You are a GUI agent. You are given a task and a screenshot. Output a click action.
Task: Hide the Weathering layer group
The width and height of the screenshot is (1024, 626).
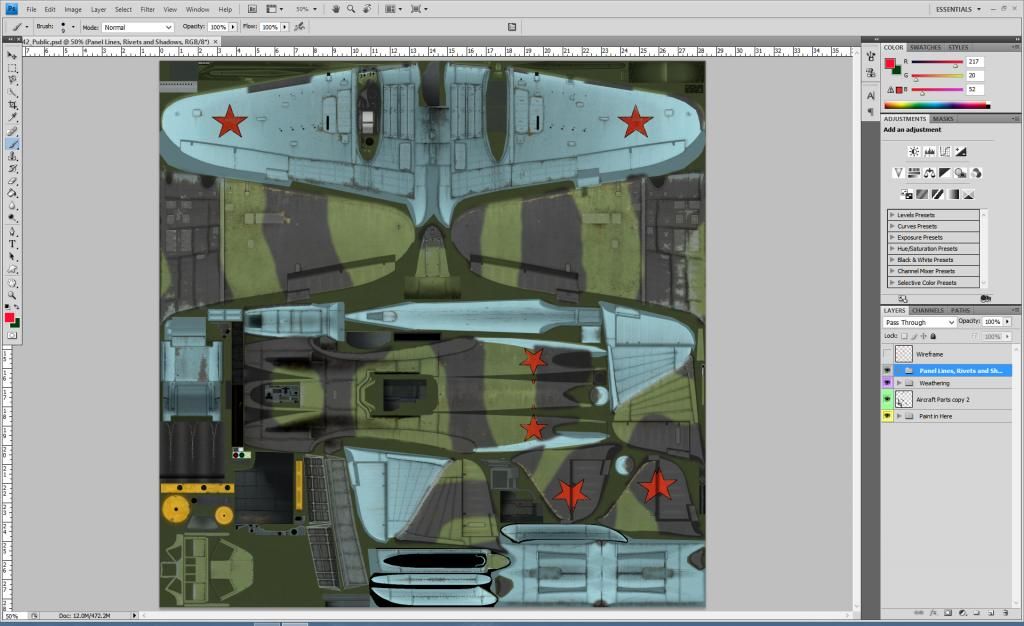pos(887,383)
